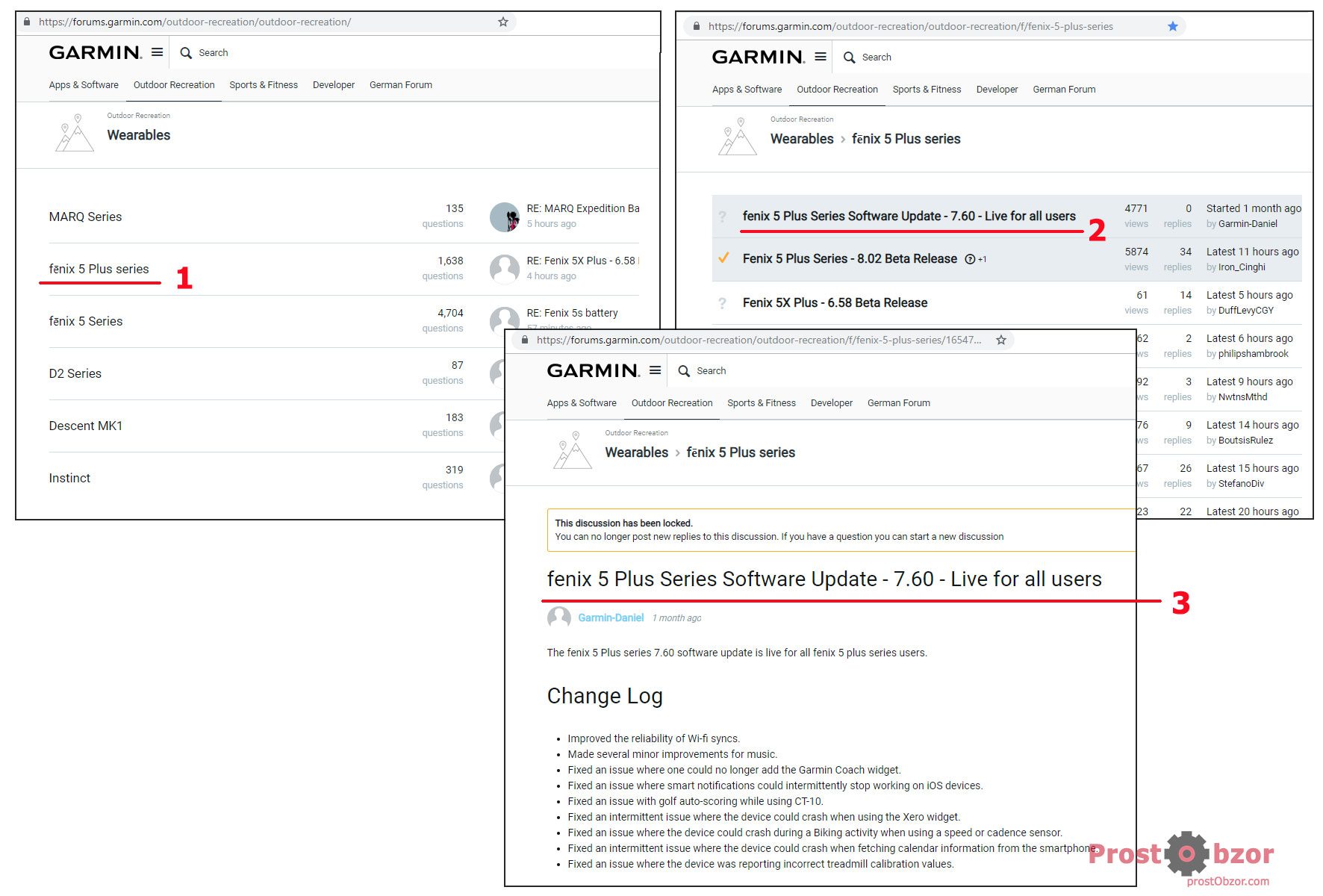The width and height of the screenshot is (1323, 896).
Task: Click mountain Outdoor Recreation icon in third window
Action: (572, 450)
